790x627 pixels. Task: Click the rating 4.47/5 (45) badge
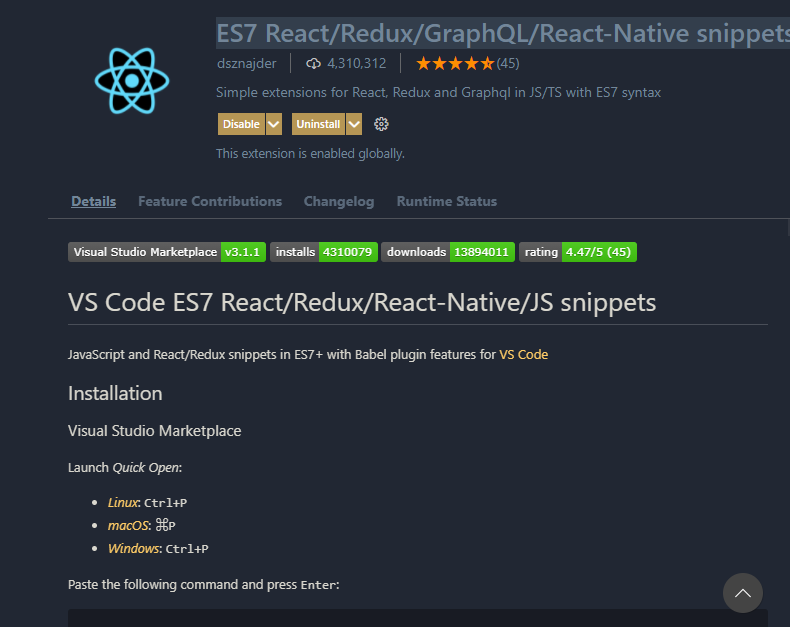pos(578,252)
